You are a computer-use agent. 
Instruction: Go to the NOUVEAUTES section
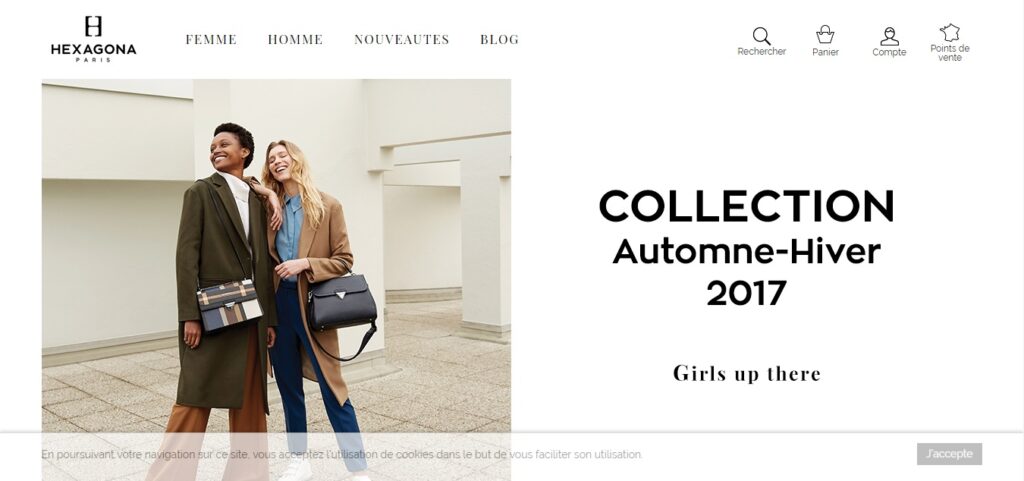click(402, 40)
